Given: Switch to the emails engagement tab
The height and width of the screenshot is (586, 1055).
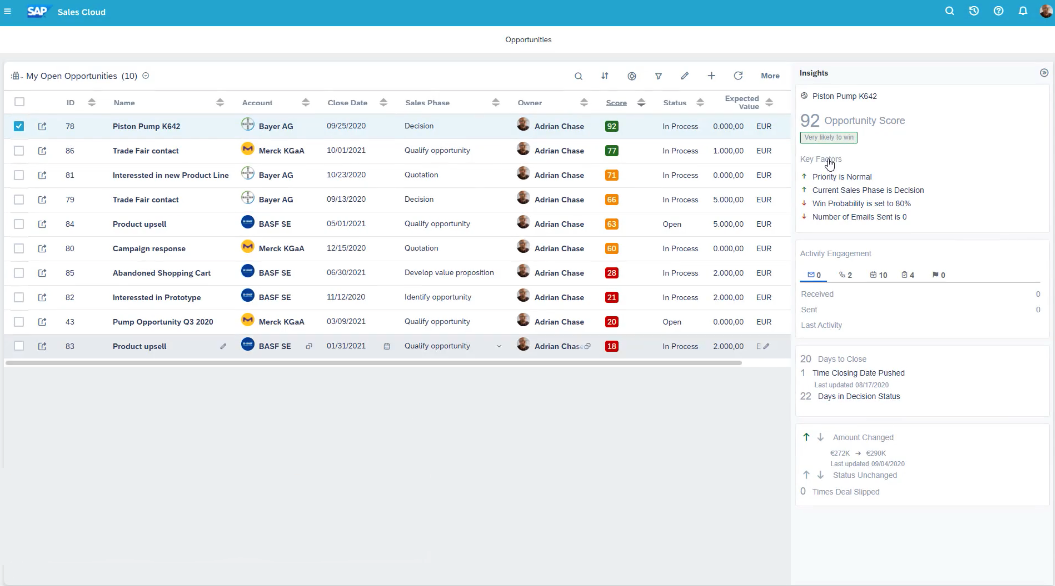Looking at the screenshot, I should point(814,274).
